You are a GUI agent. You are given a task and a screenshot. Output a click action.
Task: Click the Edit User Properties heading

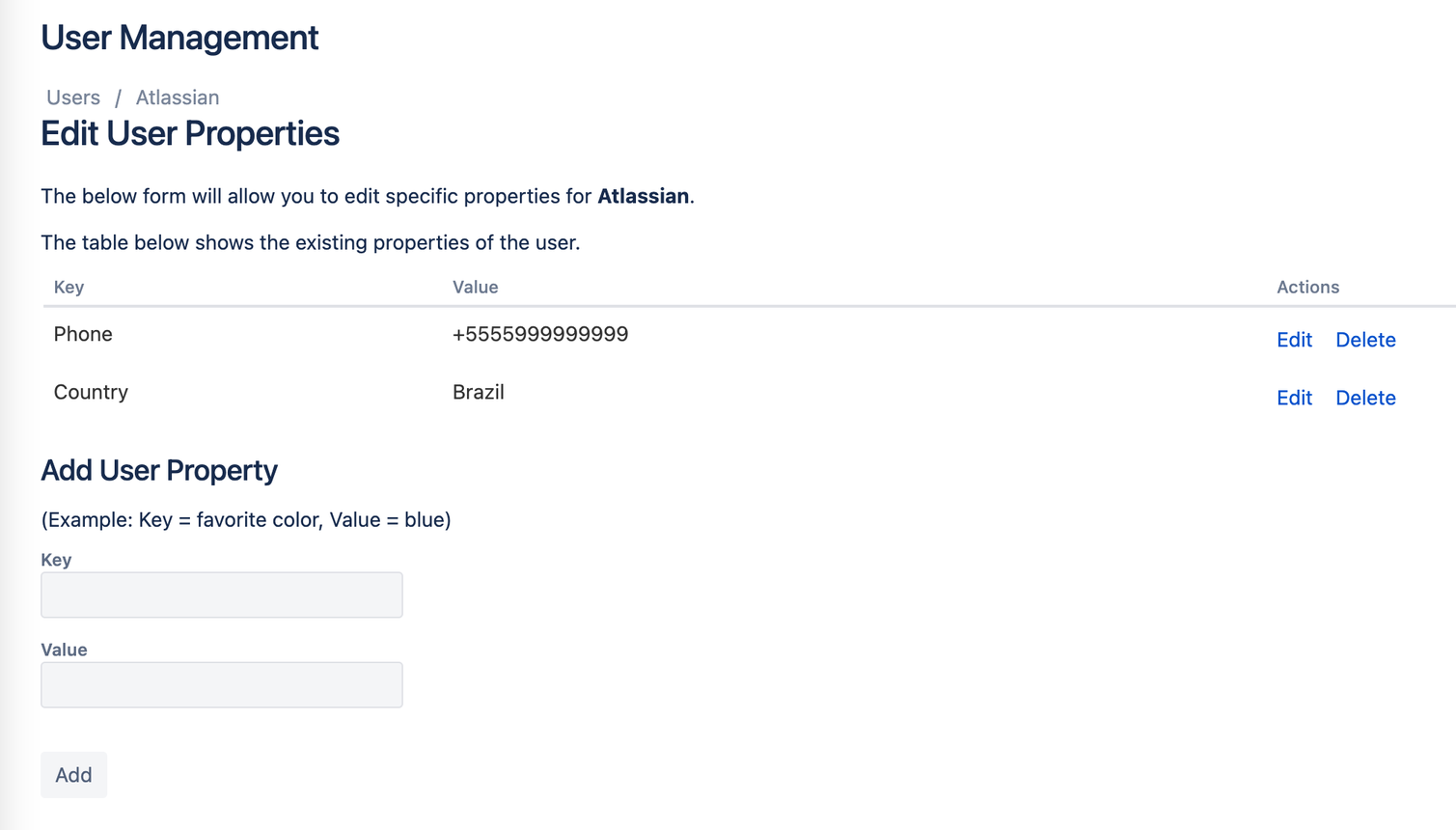189,133
